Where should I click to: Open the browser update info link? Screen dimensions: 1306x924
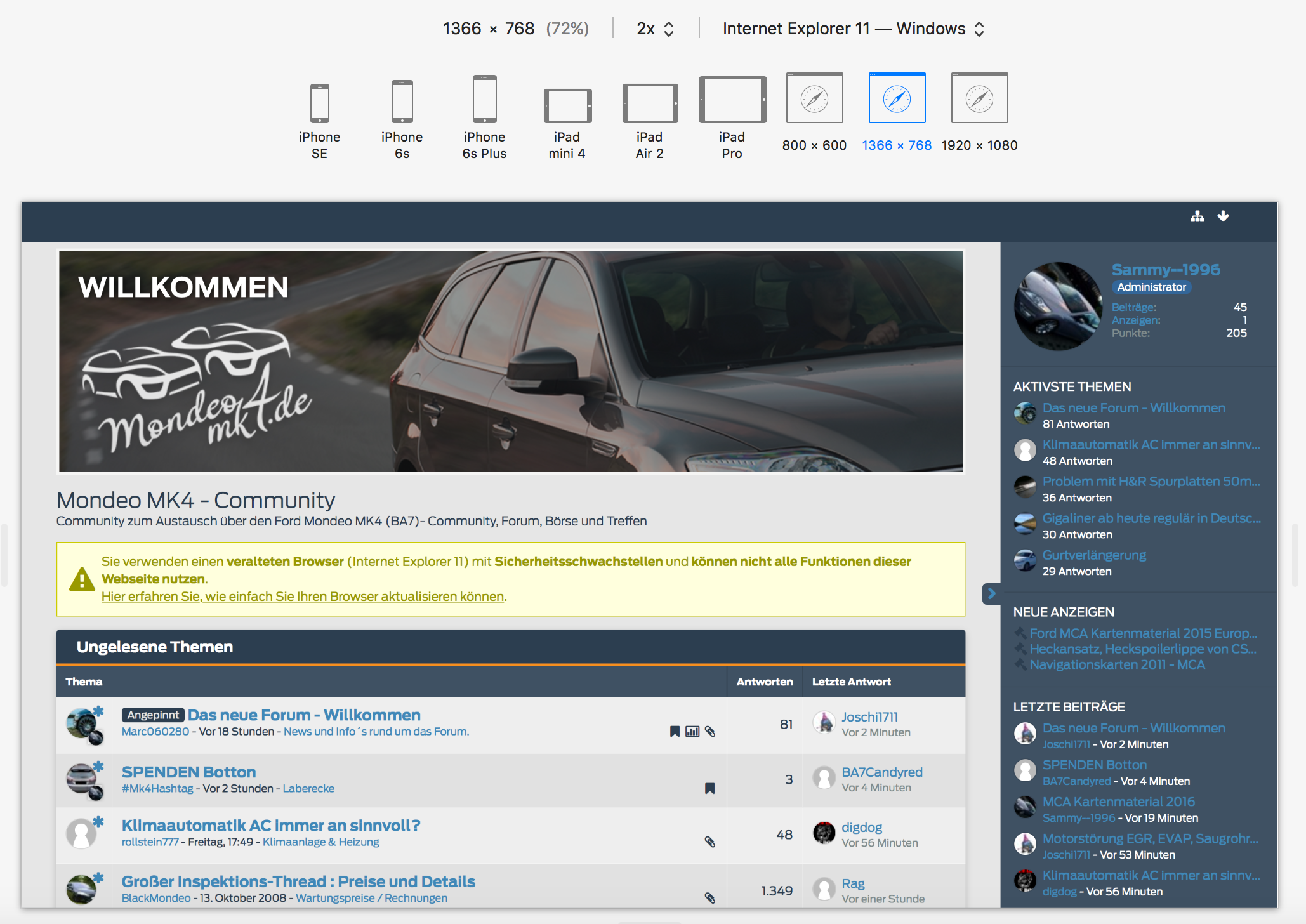click(x=303, y=597)
